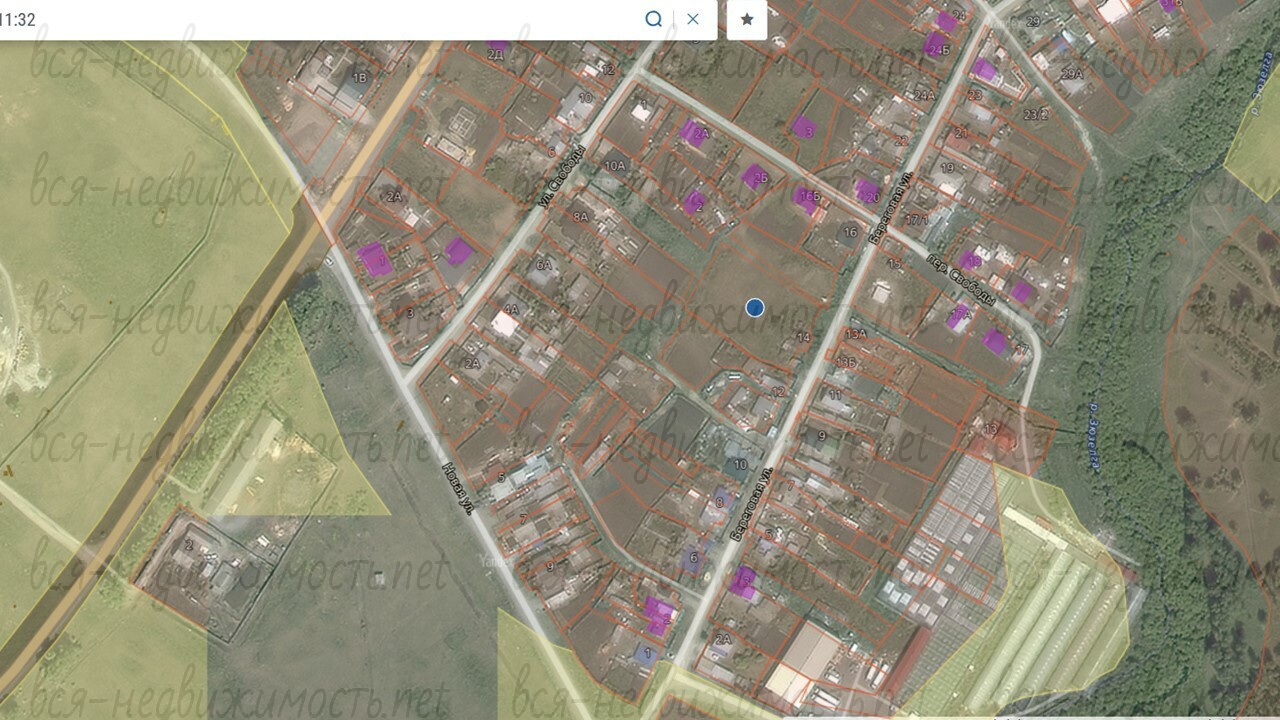Select the blue dot location marker

click(x=755, y=308)
